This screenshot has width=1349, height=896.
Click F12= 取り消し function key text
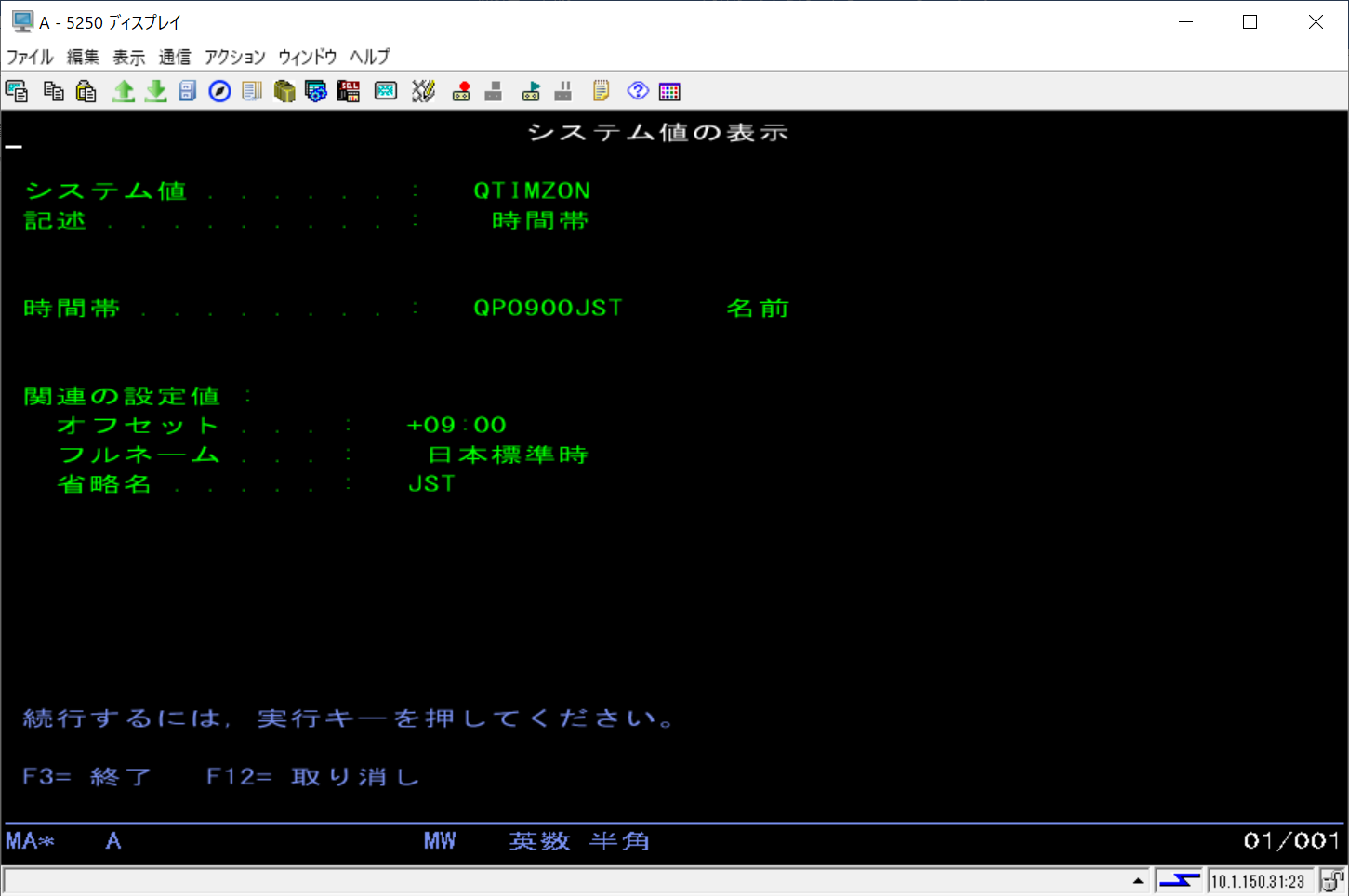pyautogui.click(x=314, y=777)
